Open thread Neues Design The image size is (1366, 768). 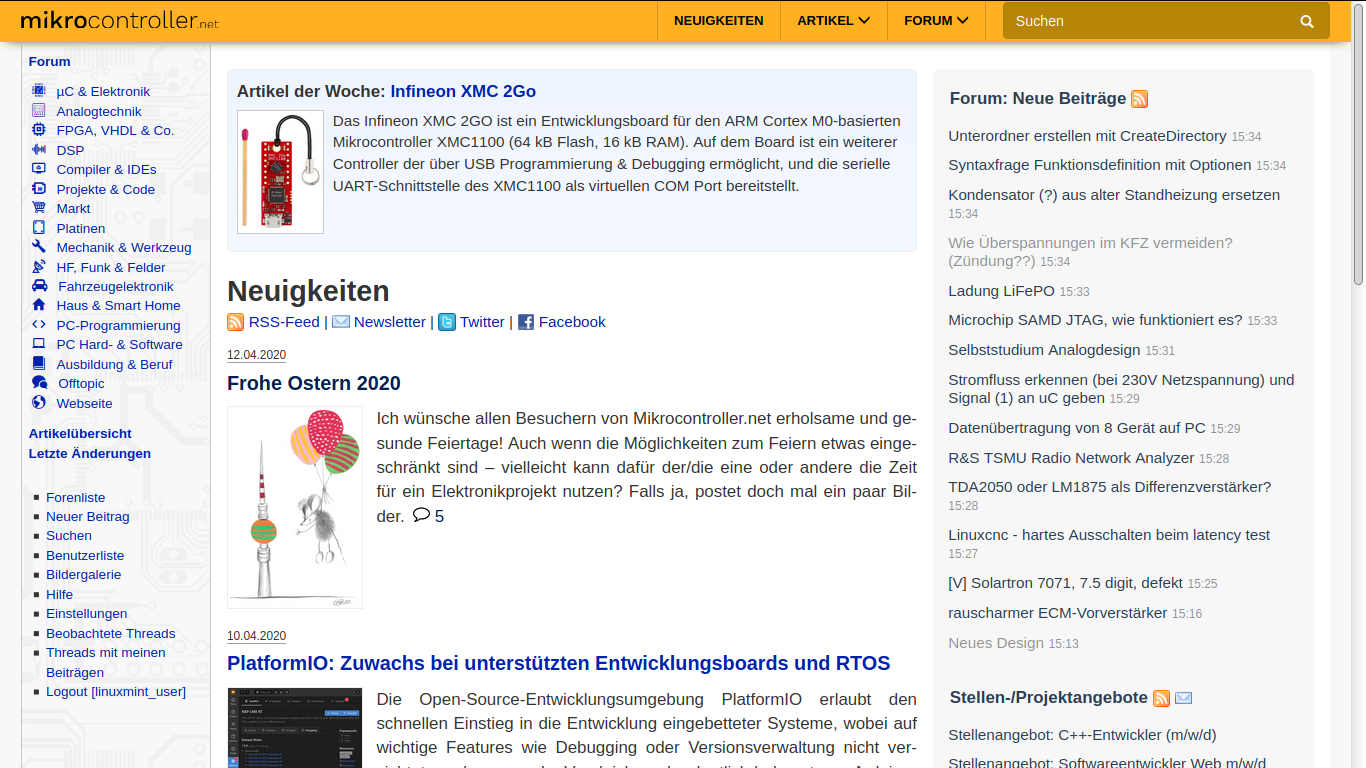coord(996,643)
